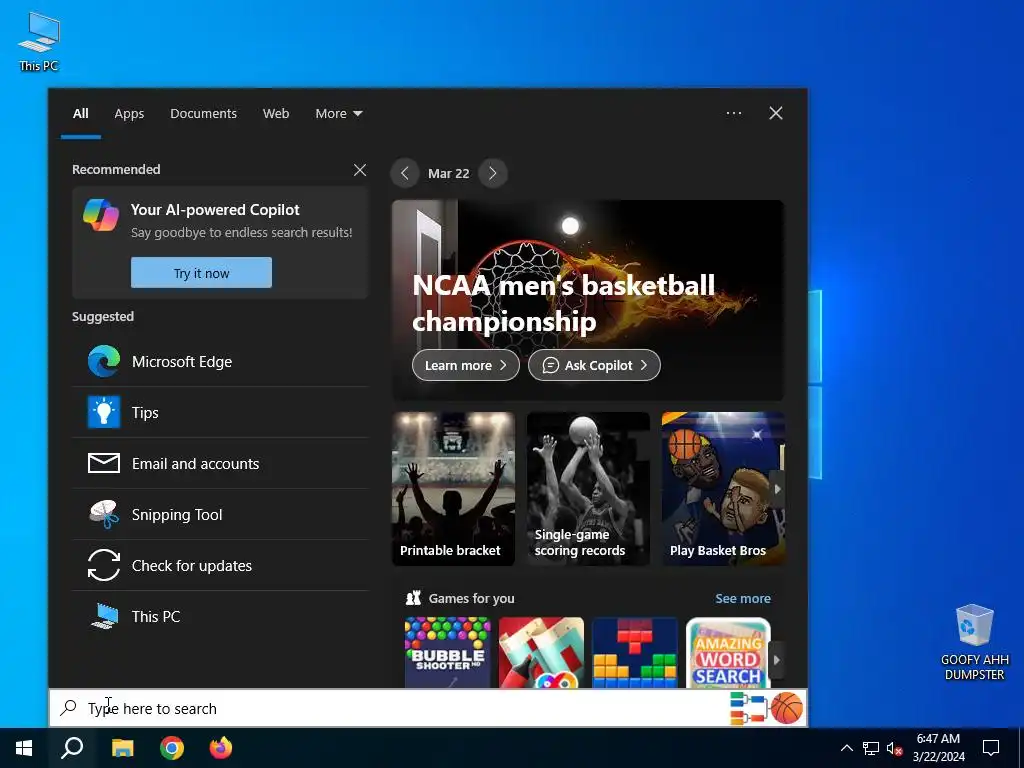Go to the previous day arrow
The image size is (1024, 768).
click(405, 173)
